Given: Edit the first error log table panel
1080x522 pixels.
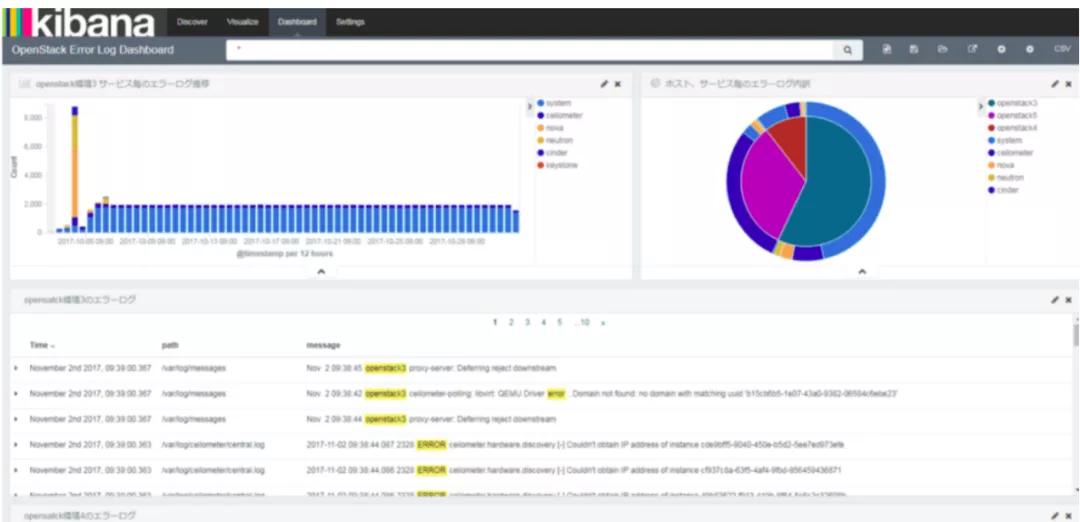Looking at the screenshot, I should [1055, 300].
